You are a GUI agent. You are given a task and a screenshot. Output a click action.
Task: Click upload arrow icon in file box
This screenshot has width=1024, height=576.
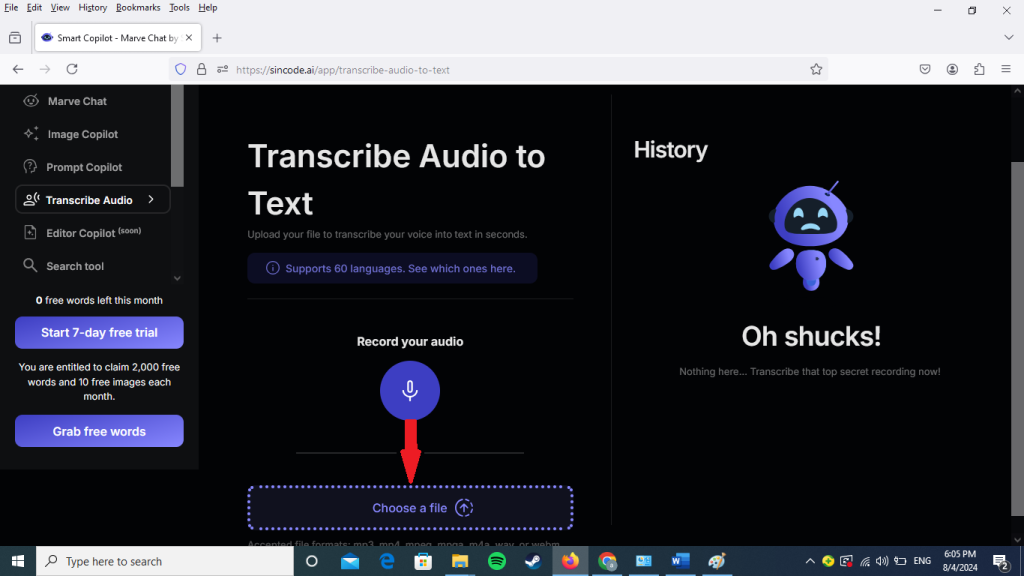click(464, 507)
